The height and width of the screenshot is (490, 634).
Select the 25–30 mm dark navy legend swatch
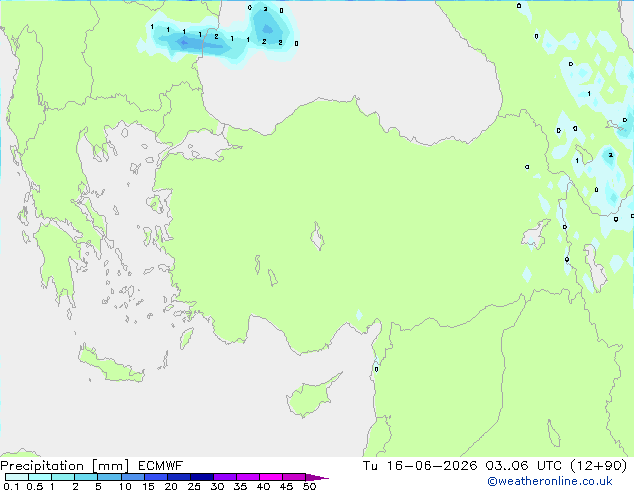click(202, 477)
